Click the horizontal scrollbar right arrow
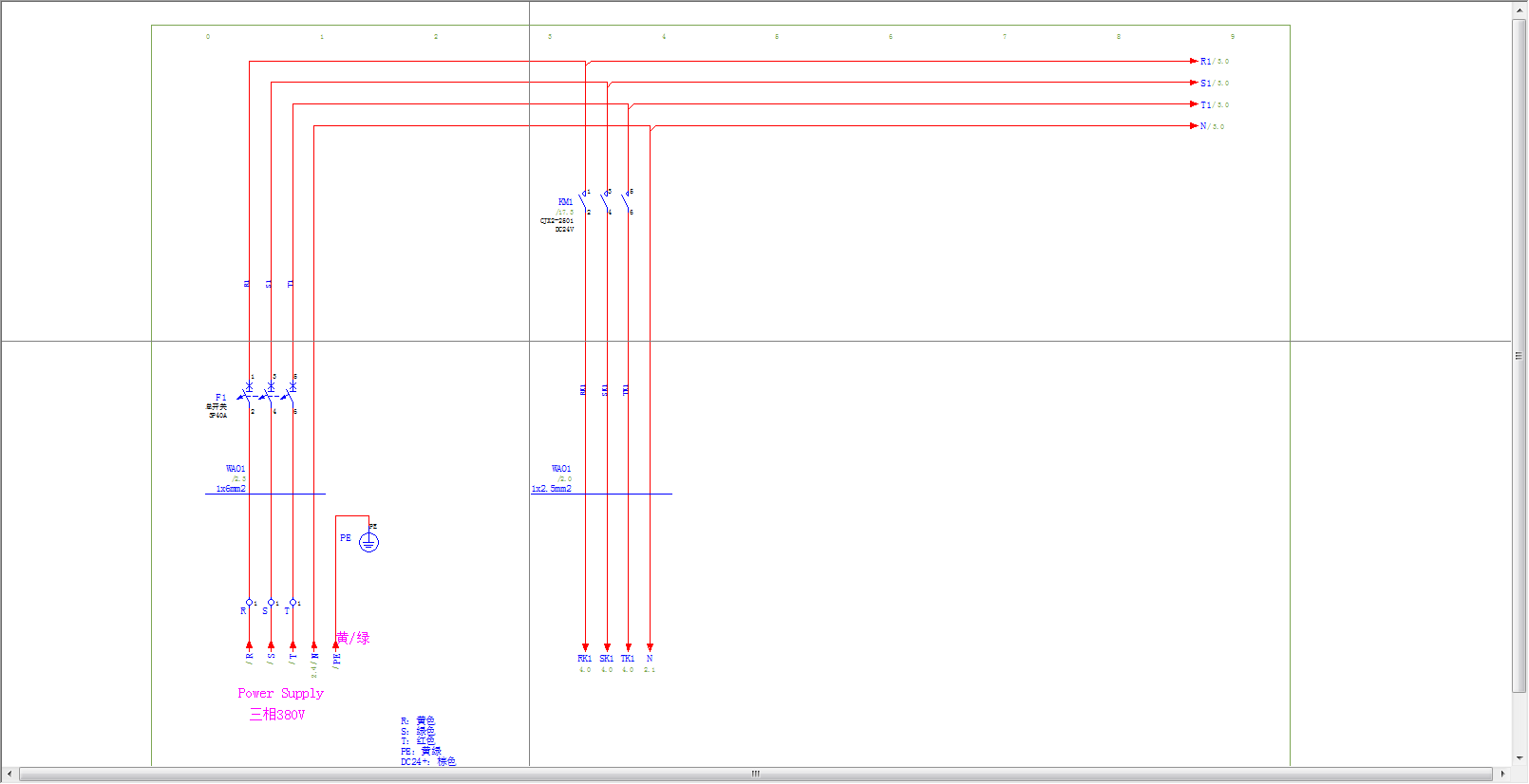1529x784 pixels. [x=1502, y=775]
